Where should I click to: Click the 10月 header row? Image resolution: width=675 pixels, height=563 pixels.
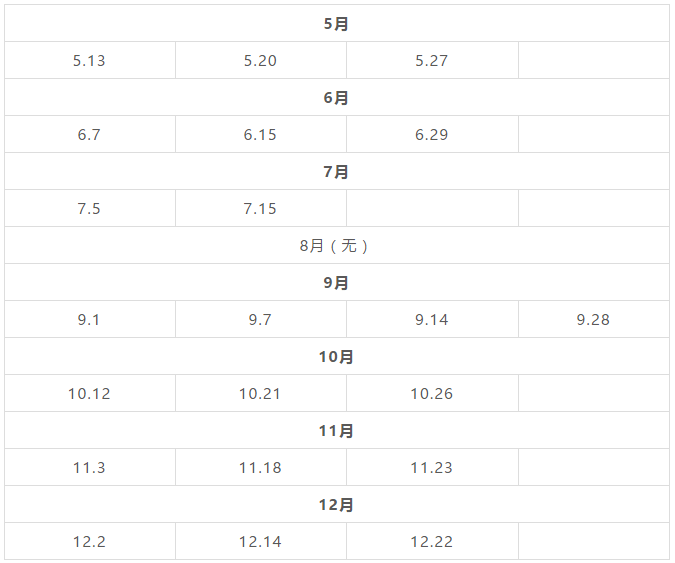click(x=337, y=356)
